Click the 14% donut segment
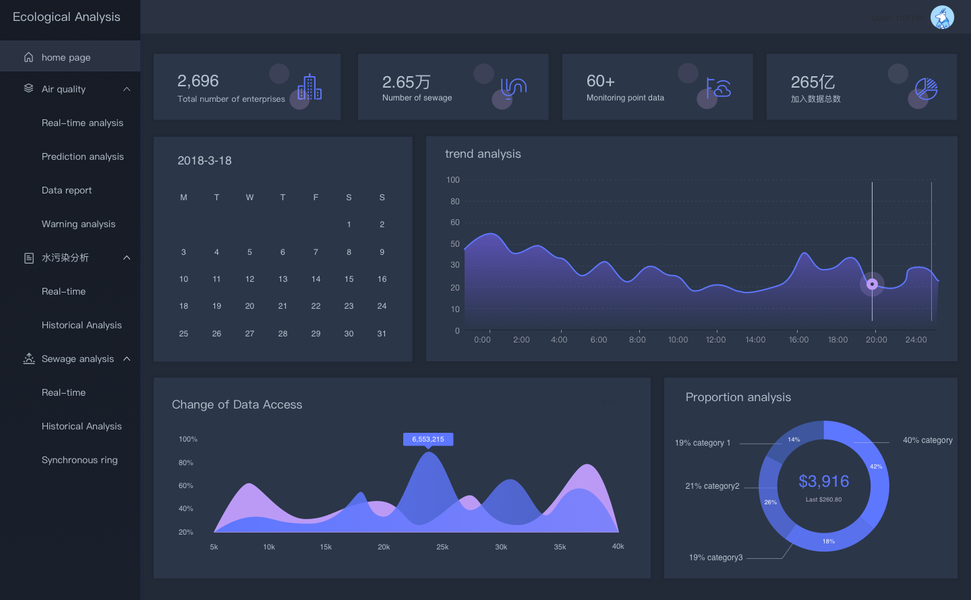The height and width of the screenshot is (600, 971). pos(794,440)
